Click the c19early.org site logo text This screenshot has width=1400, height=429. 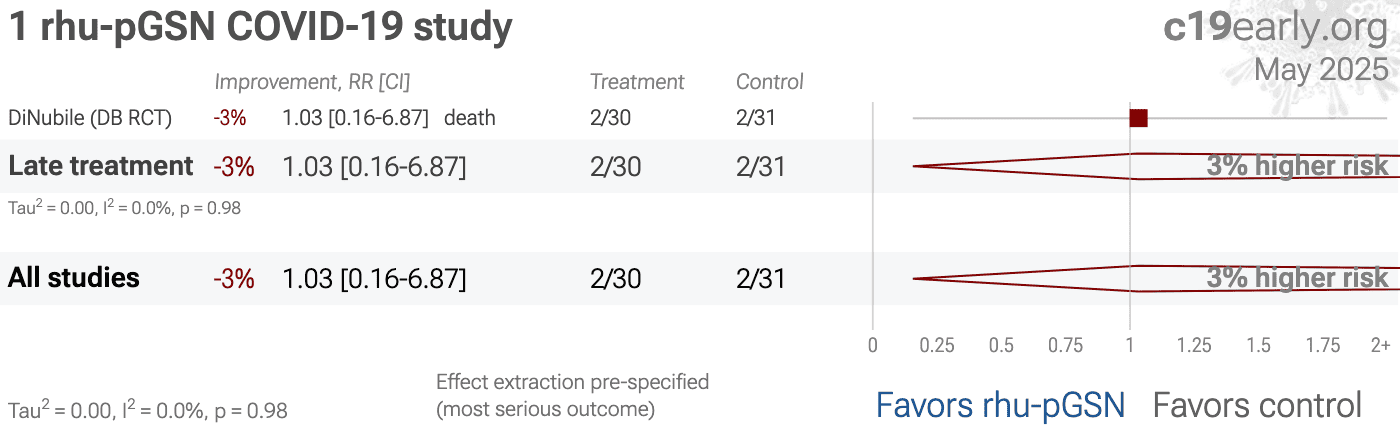[x=1276, y=29]
